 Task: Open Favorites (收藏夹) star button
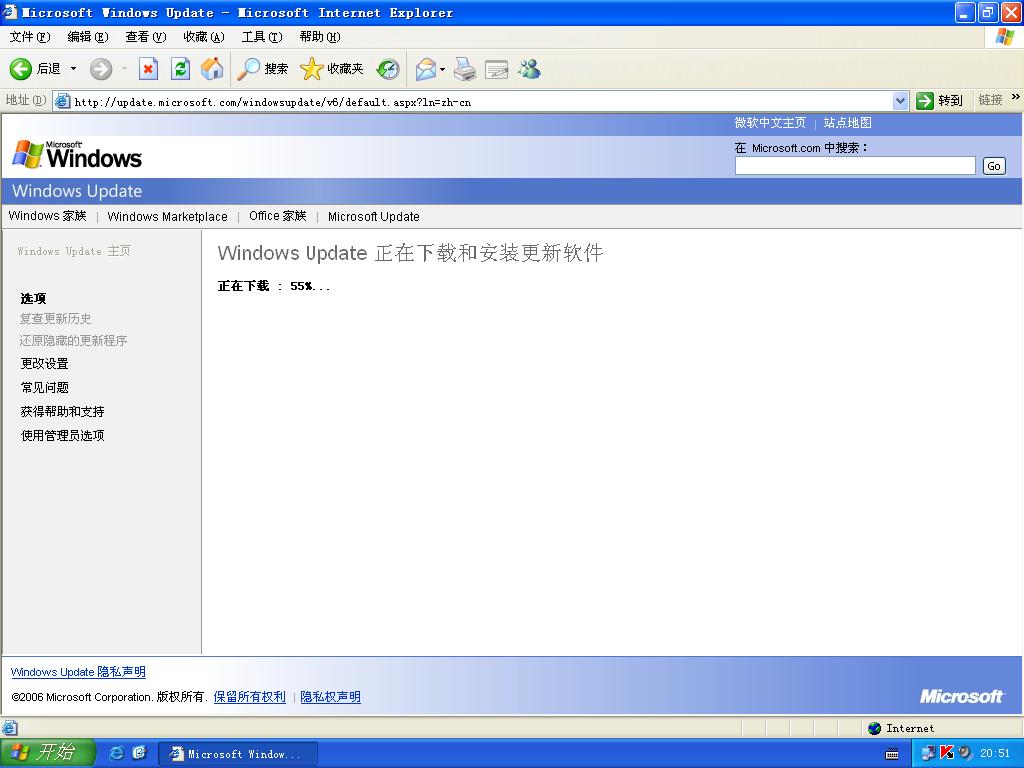point(332,69)
